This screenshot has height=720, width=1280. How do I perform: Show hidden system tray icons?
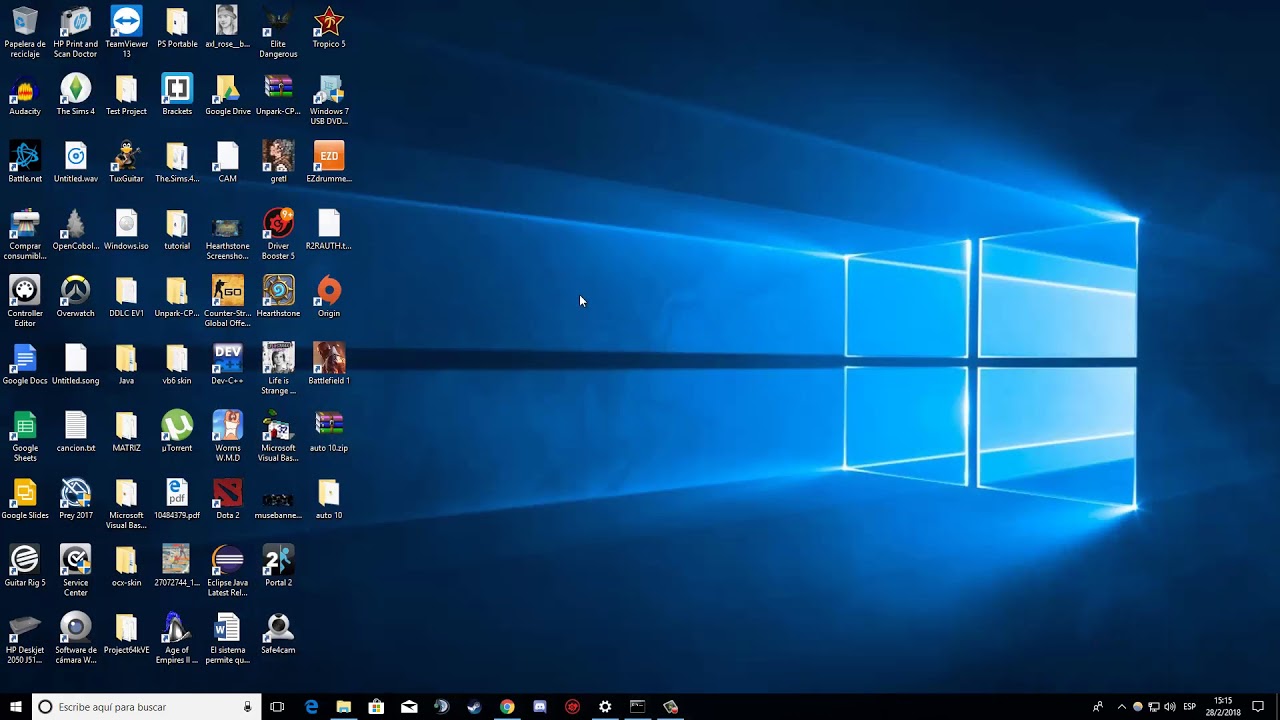[x=1121, y=707]
